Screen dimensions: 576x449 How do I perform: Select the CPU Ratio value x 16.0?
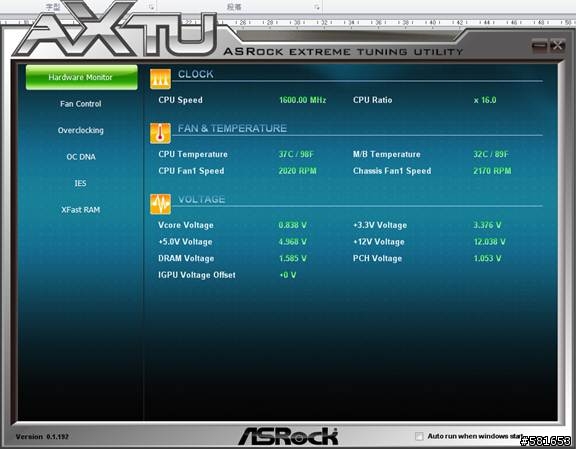click(485, 100)
